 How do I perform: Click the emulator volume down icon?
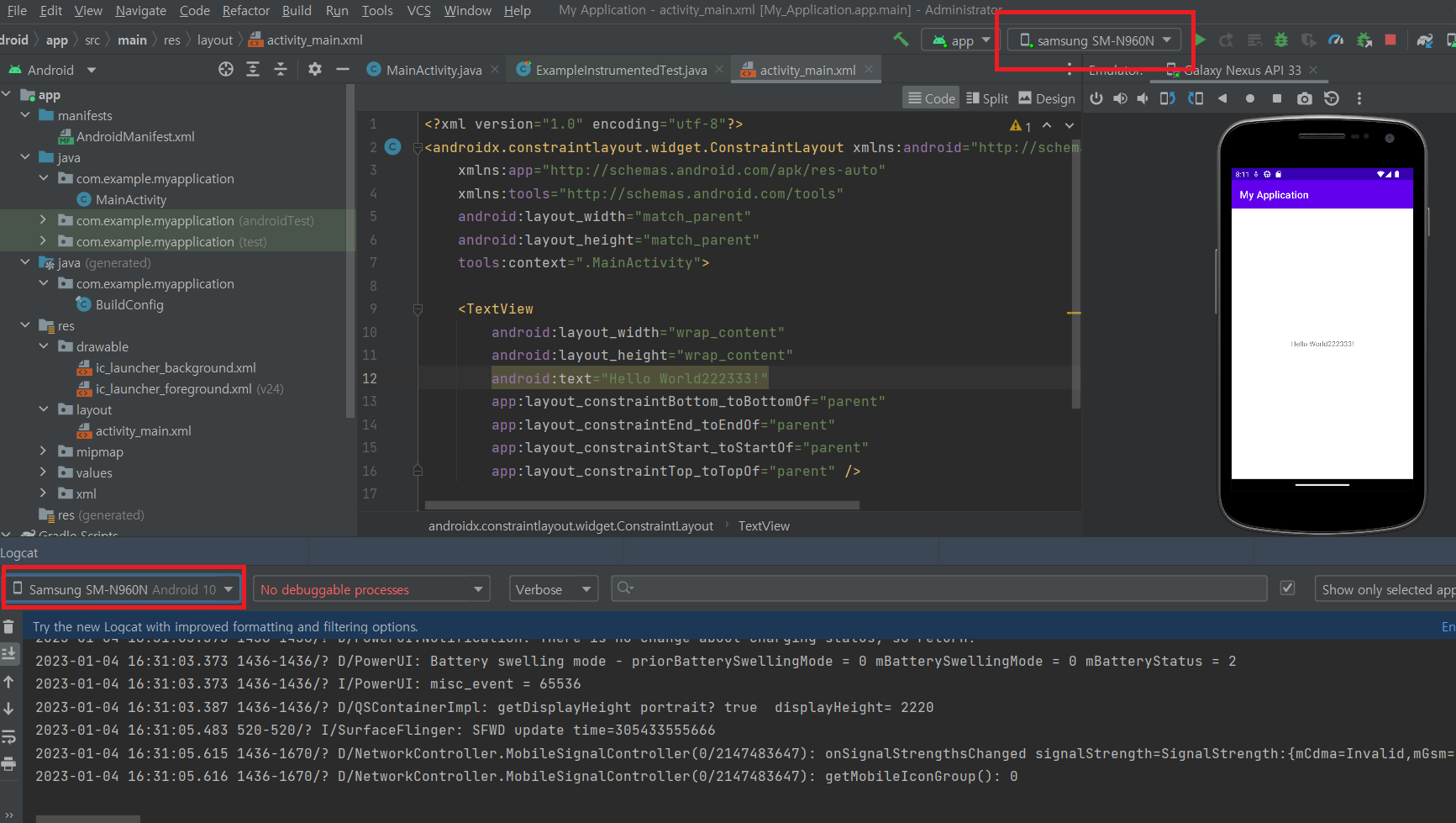pos(1143,98)
